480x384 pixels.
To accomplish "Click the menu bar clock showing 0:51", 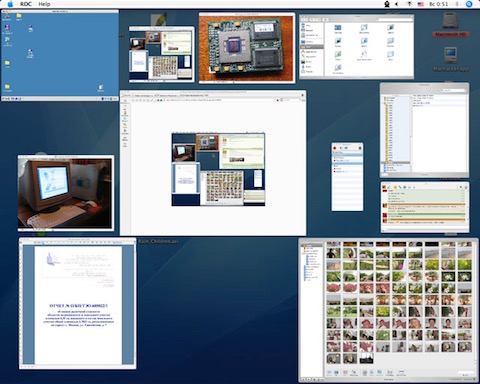I will (438, 4).
